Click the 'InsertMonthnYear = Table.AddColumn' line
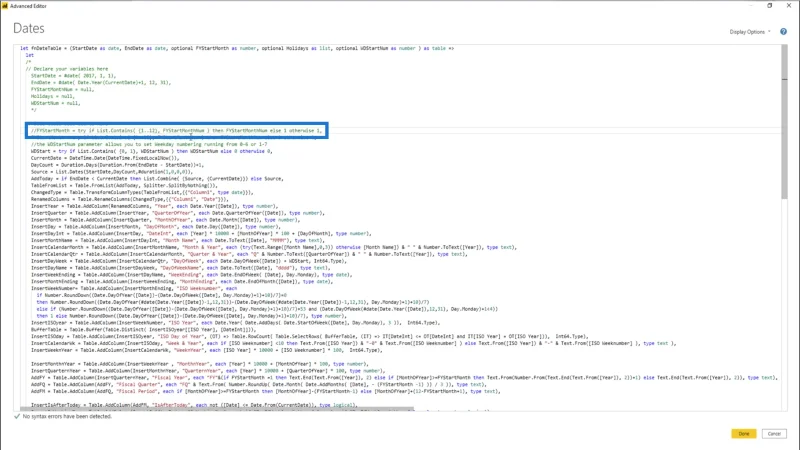The image size is (800, 450). 198,364
